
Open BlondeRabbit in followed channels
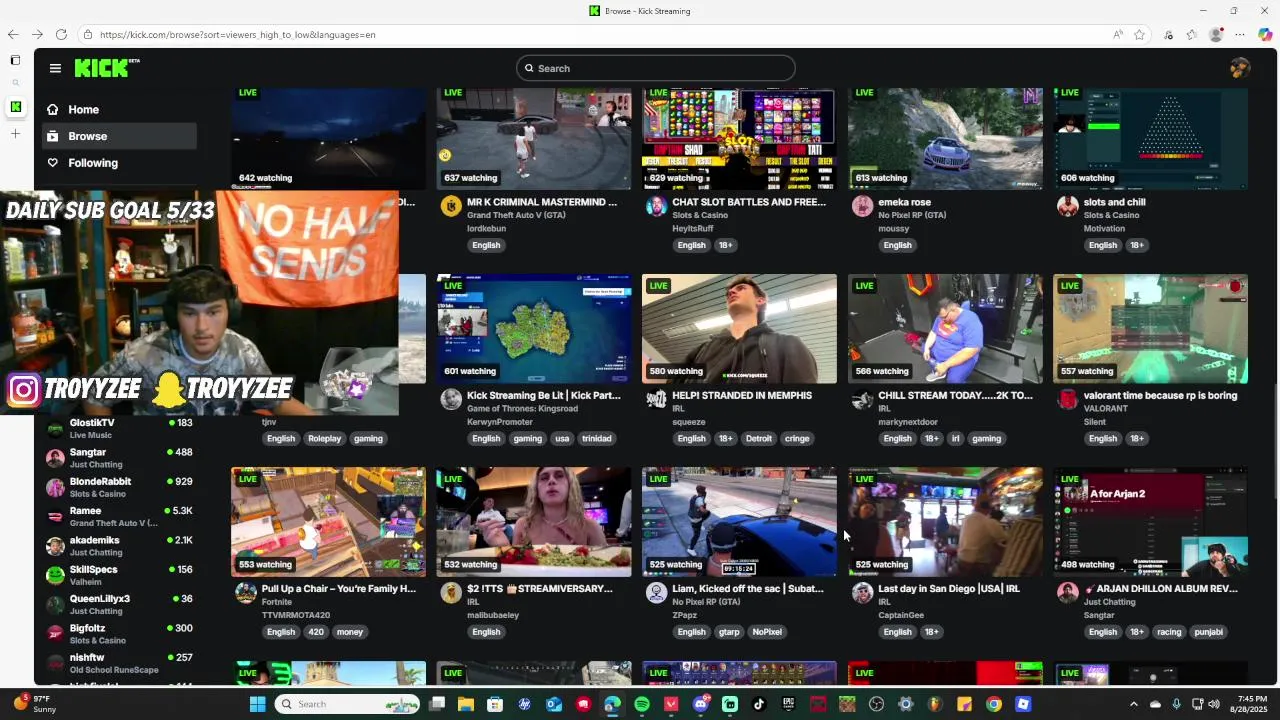[x=120, y=487]
